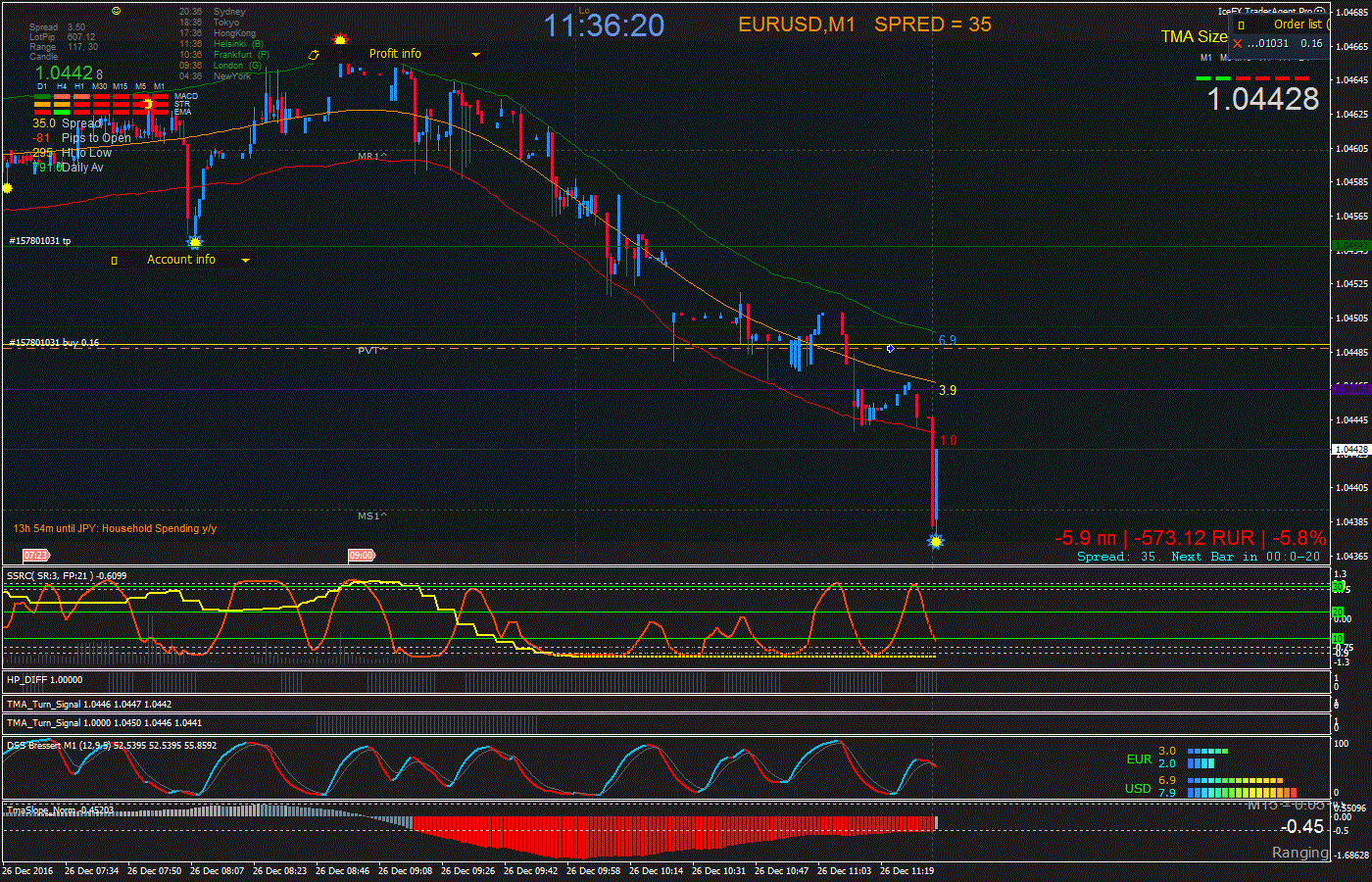
Task: Click the Tokyo session time row
Action: pos(210,23)
